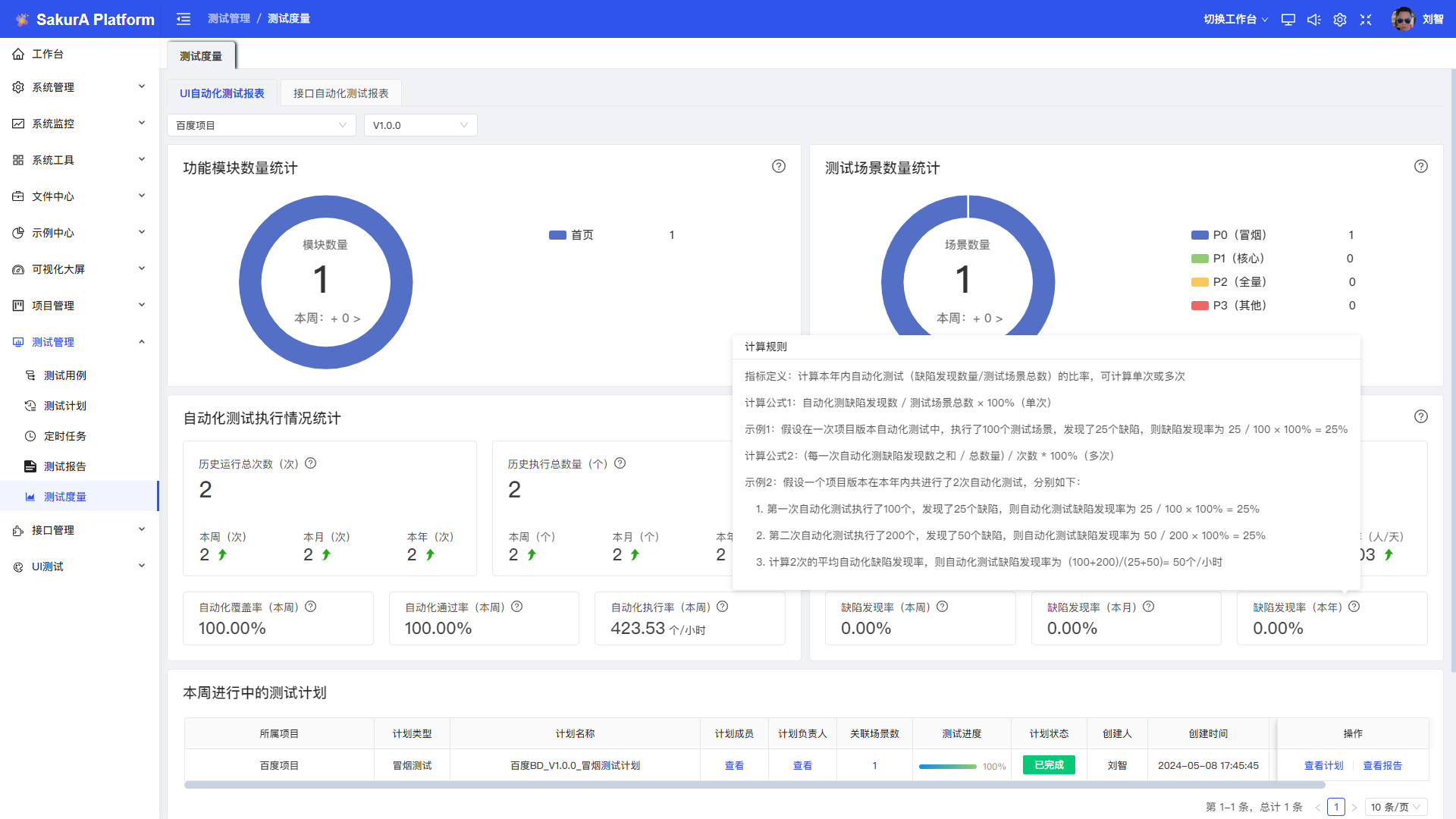Click the 定时任务 clock icon
1456x819 pixels.
point(30,436)
